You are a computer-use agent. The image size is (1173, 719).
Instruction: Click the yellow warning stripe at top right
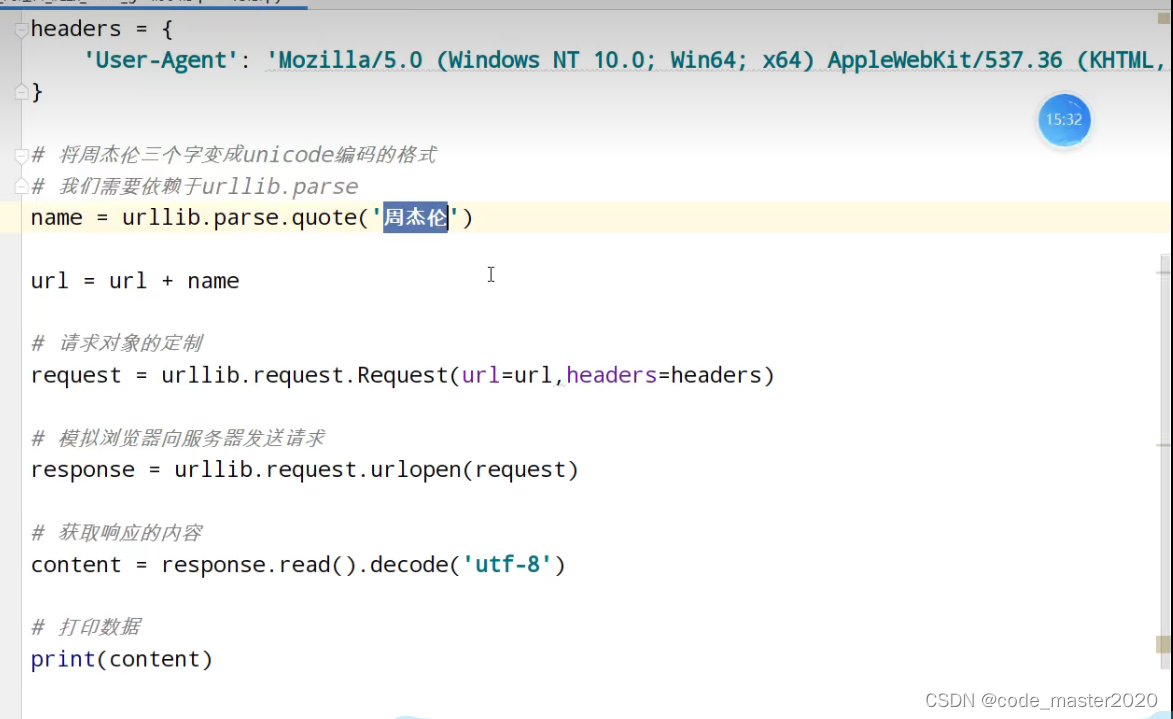[x=1163, y=18]
